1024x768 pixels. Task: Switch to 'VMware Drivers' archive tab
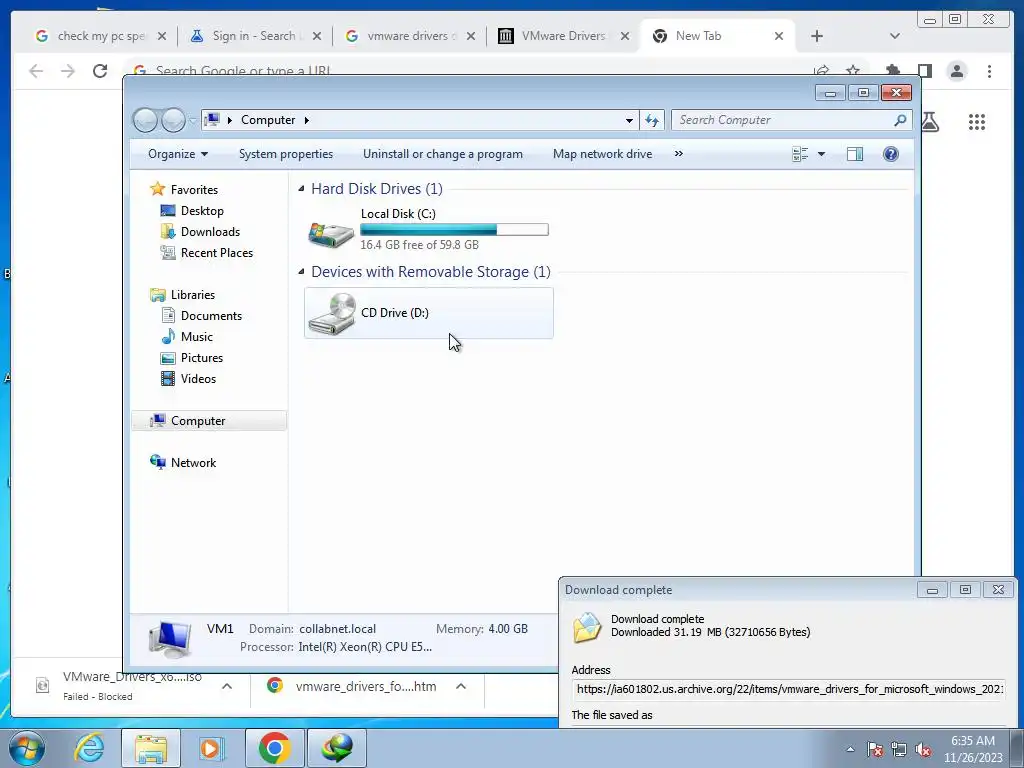[564, 36]
